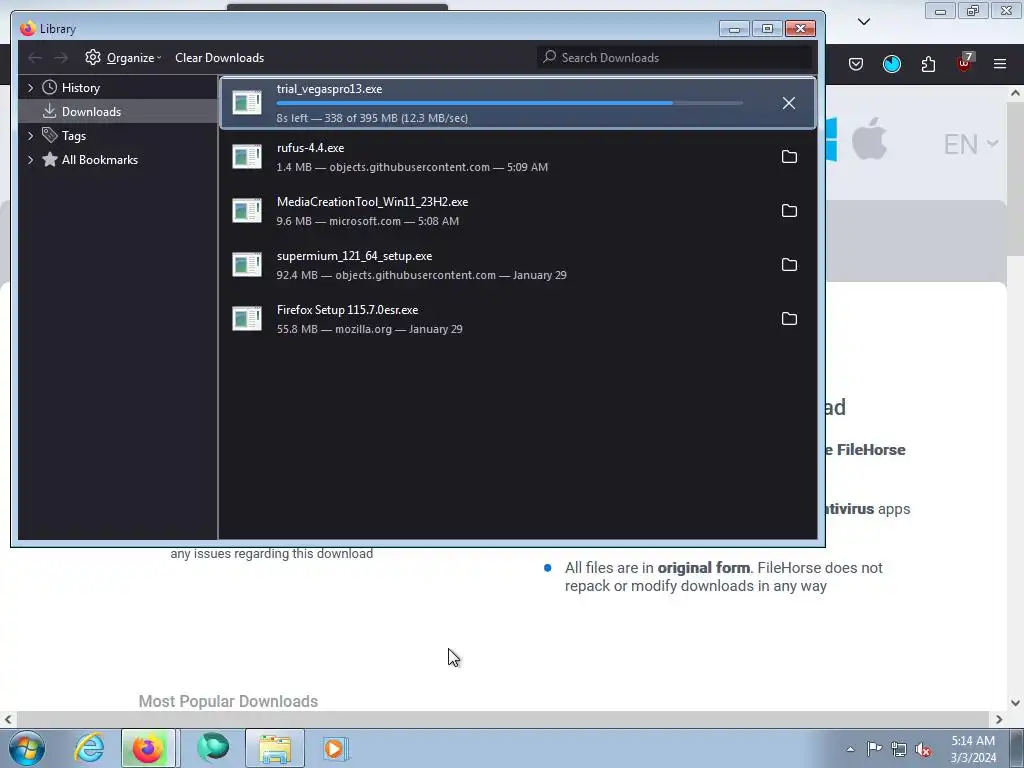This screenshot has height=768, width=1024.
Task: Open the clock showing 5:14 AM
Action: (973, 749)
